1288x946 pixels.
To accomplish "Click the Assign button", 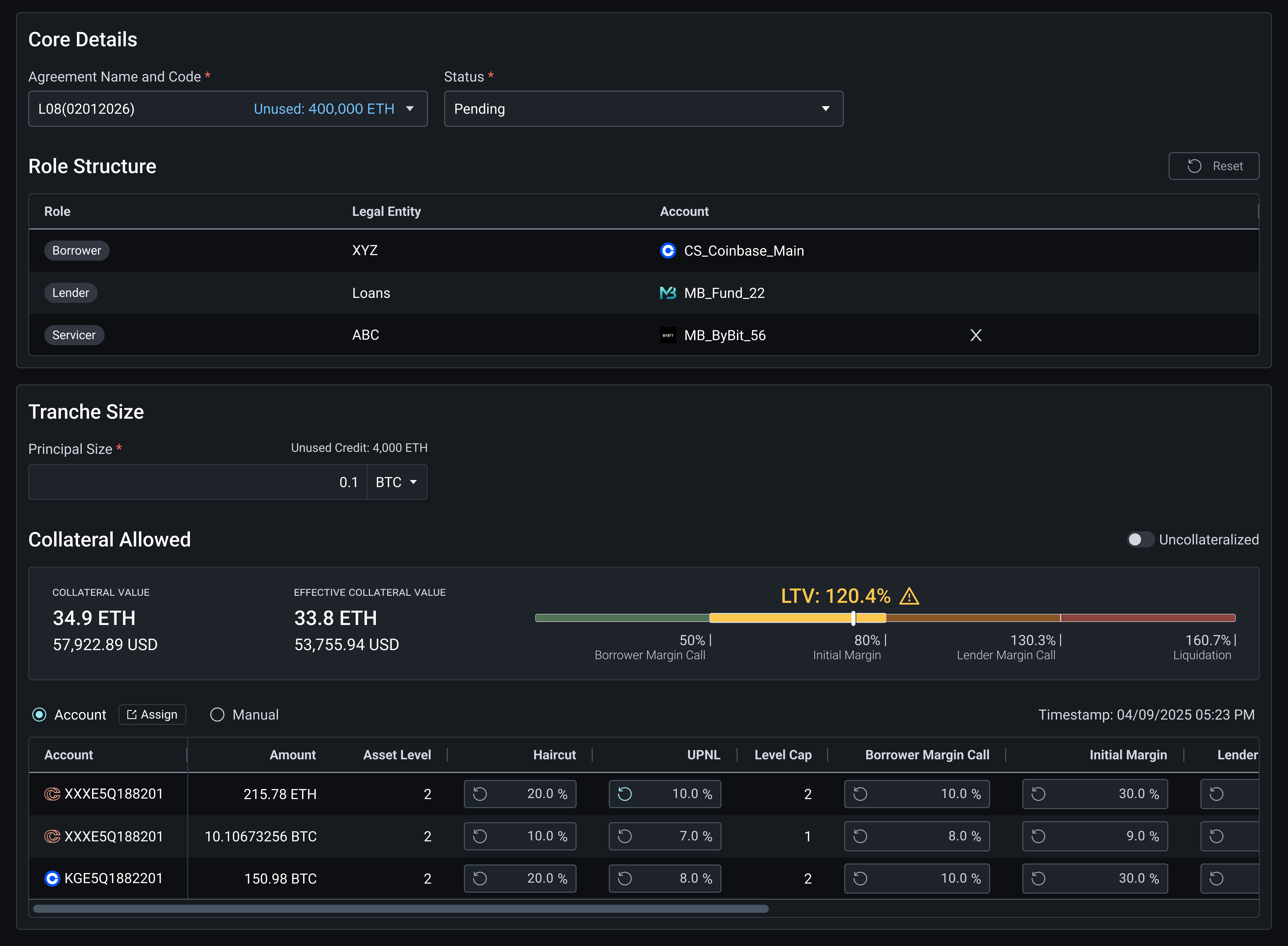I will 152,715.
